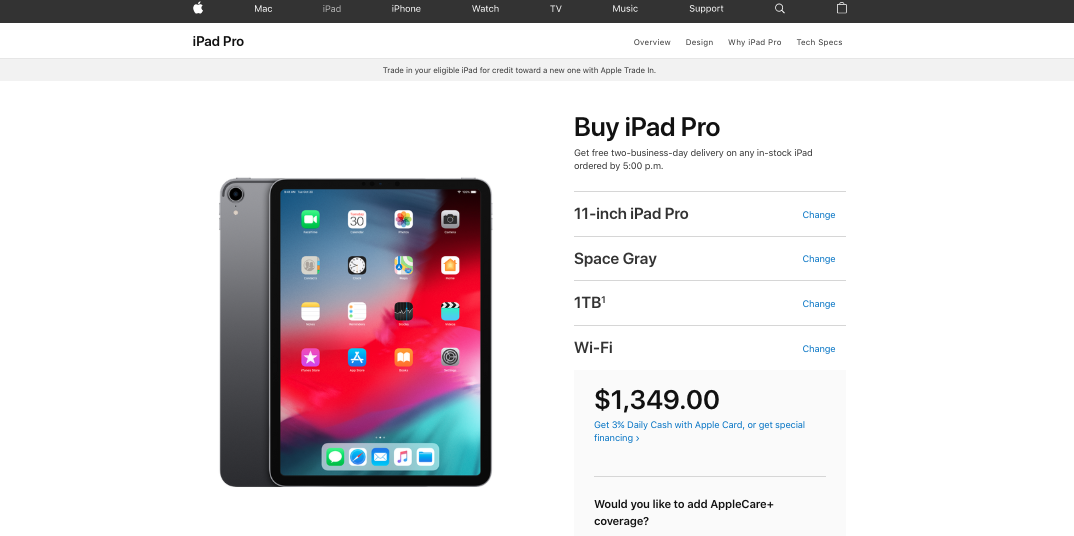Viewport: 1074px width, 536px height.
Task: Change the 1TB storage option
Action: (819, 304)
